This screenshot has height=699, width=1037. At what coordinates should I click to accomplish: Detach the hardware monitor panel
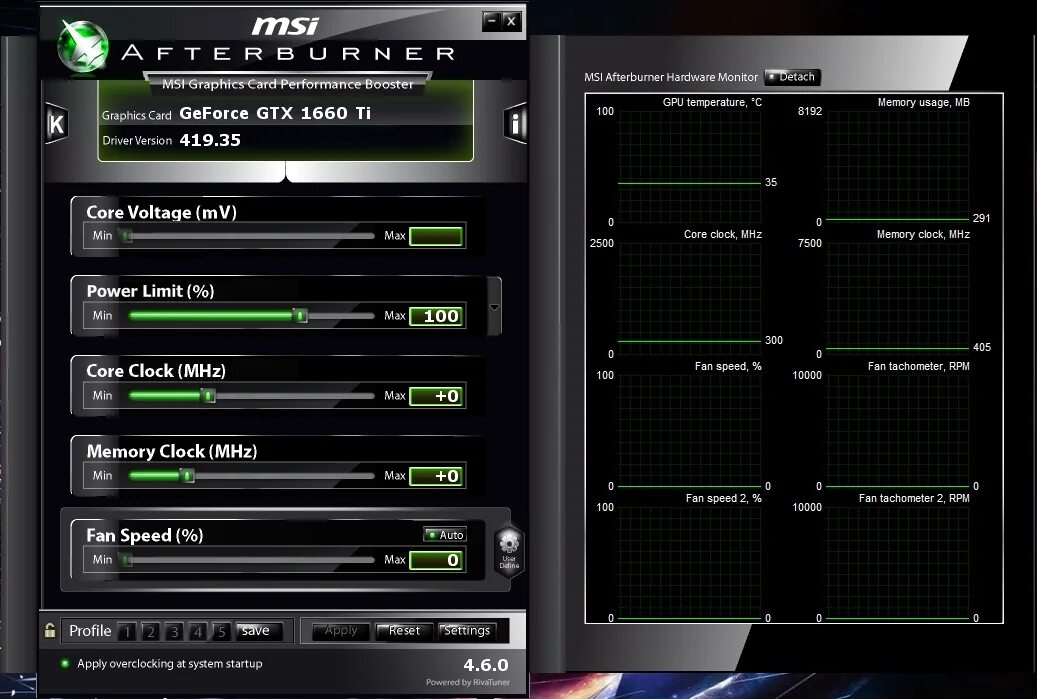tap(792, 77)
